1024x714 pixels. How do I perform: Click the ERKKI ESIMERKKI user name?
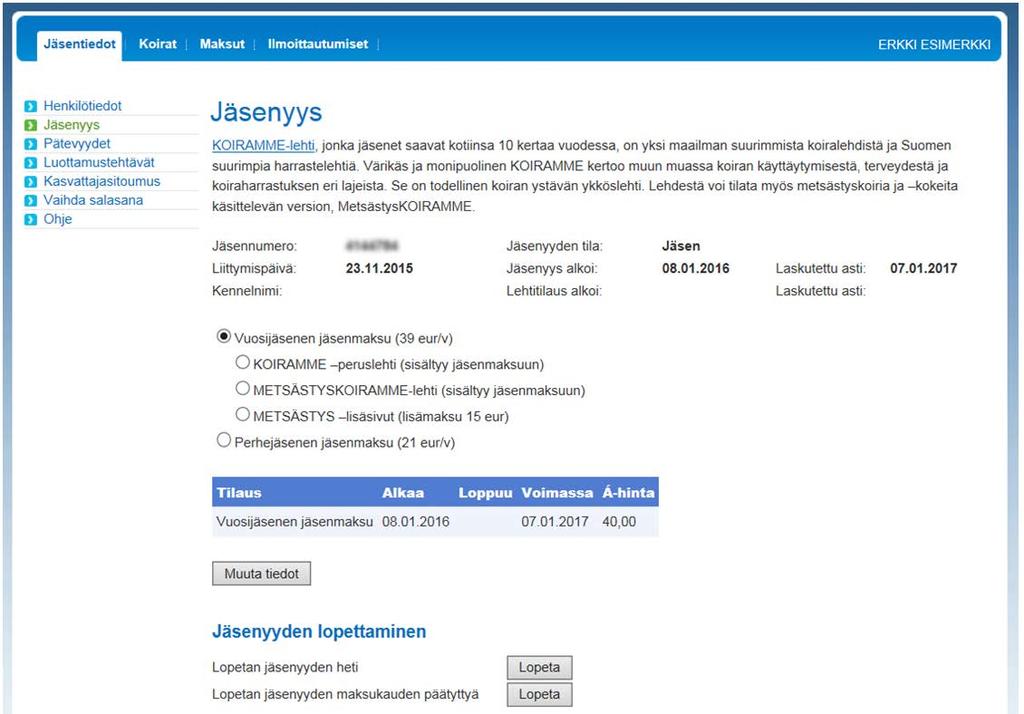(934, 44)
